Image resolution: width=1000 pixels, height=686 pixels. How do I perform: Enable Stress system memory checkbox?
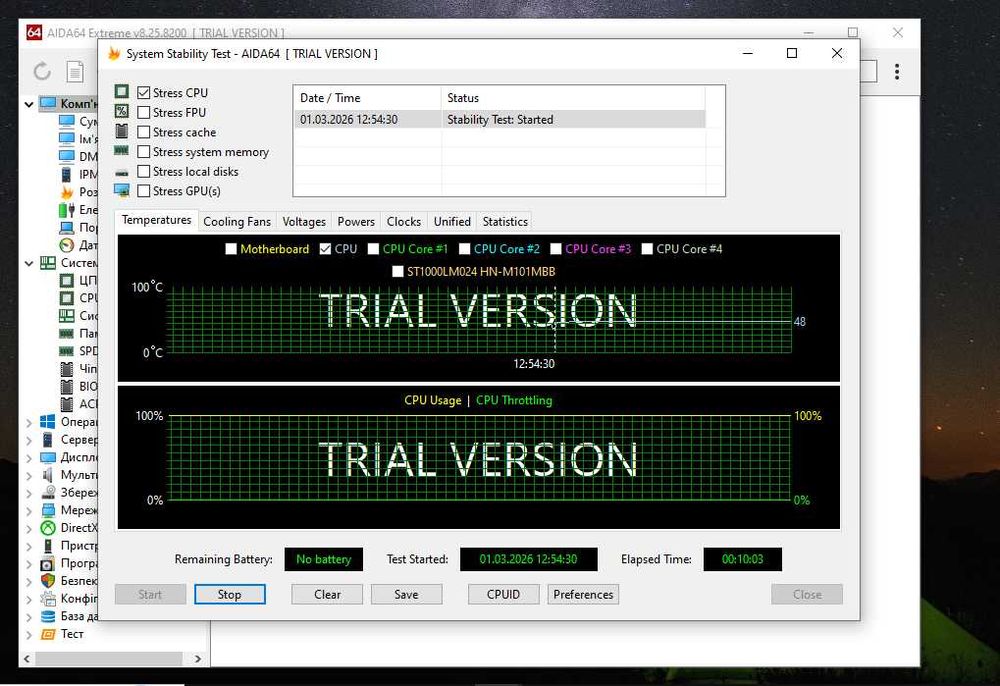(143, 152)
